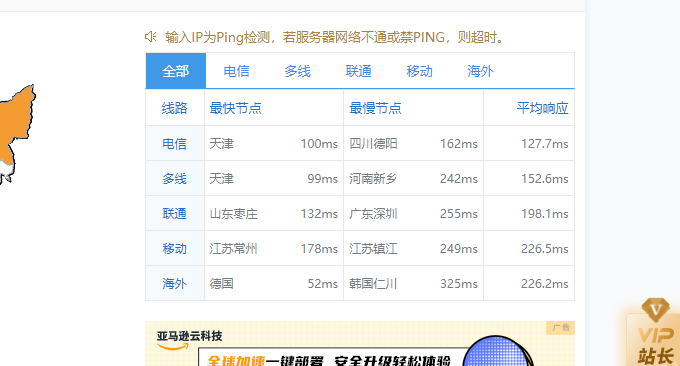The width and height of the screenshot is (680, 366).
Task: Click the 52ms value
Action: (322, 284)
